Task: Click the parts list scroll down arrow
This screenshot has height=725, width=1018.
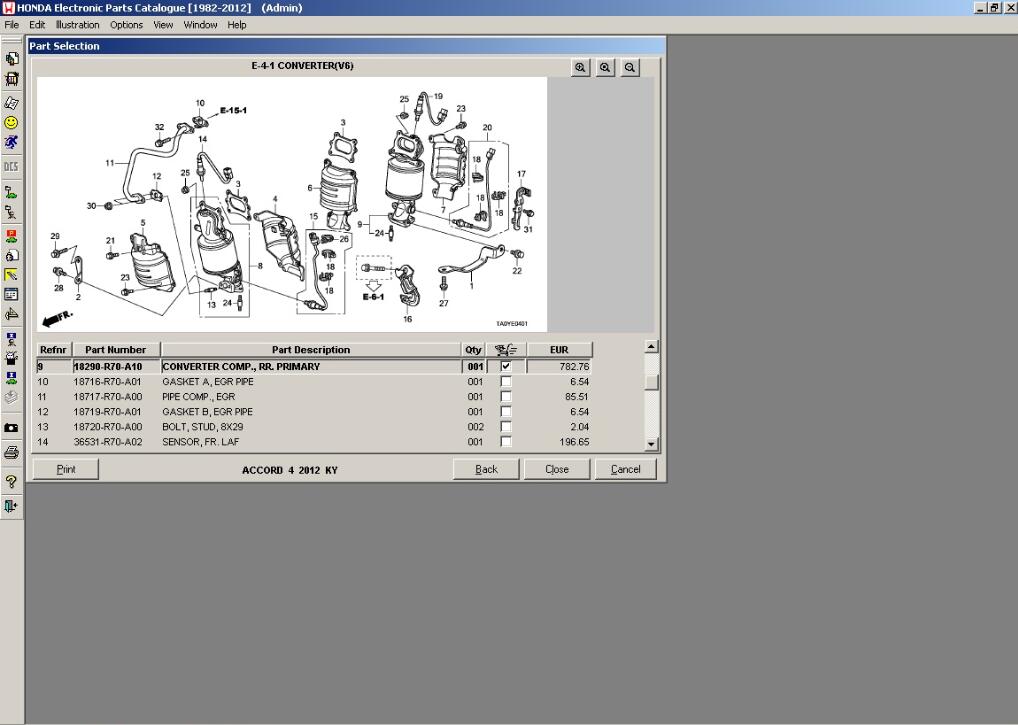Action: tap(652, 444)
